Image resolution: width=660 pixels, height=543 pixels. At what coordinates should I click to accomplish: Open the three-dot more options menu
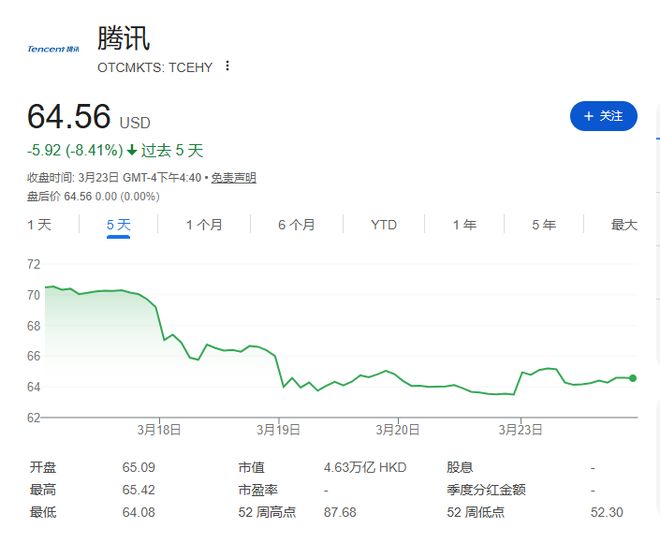(228, 66)
